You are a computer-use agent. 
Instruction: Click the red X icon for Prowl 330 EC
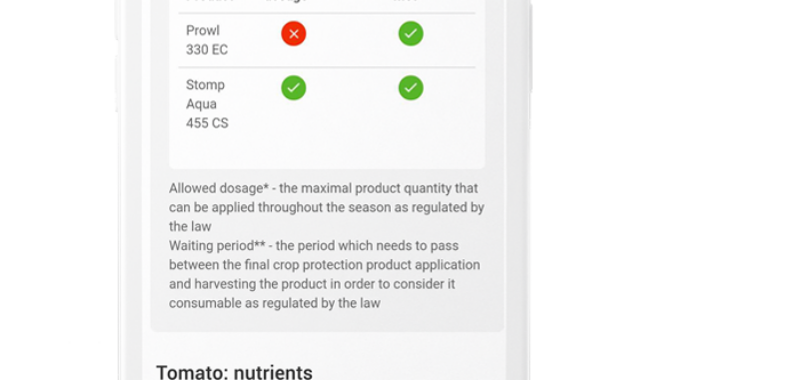pos(293,34)
